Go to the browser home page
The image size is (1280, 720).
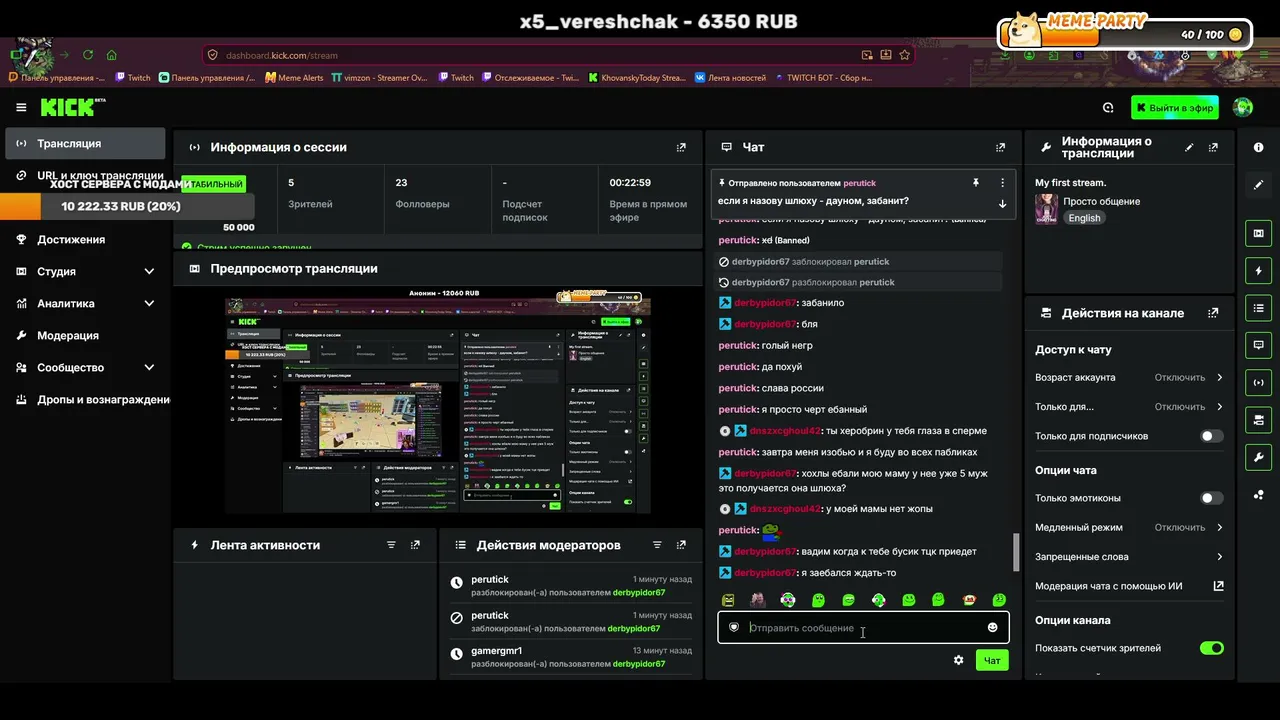click(111, 55)
